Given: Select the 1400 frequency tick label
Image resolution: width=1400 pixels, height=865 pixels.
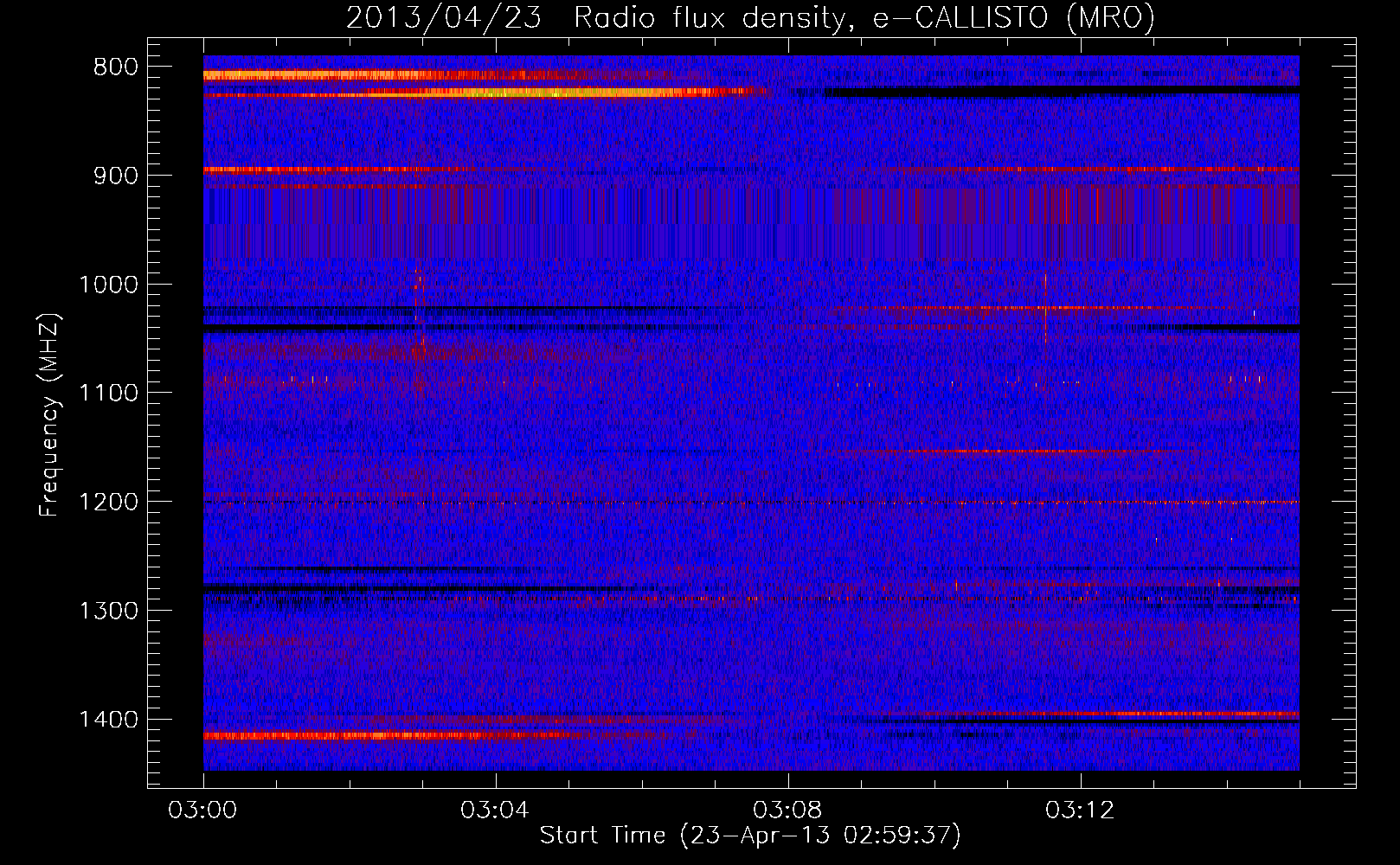Looking at the screenshot, I should tap(108, 720).
